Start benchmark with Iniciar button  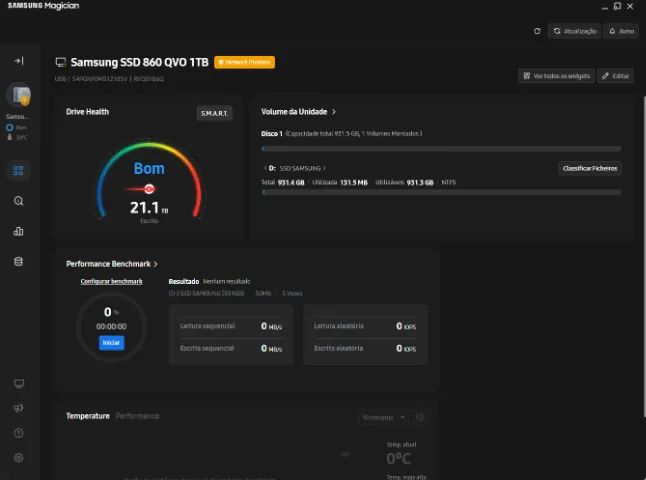(111, 343)
